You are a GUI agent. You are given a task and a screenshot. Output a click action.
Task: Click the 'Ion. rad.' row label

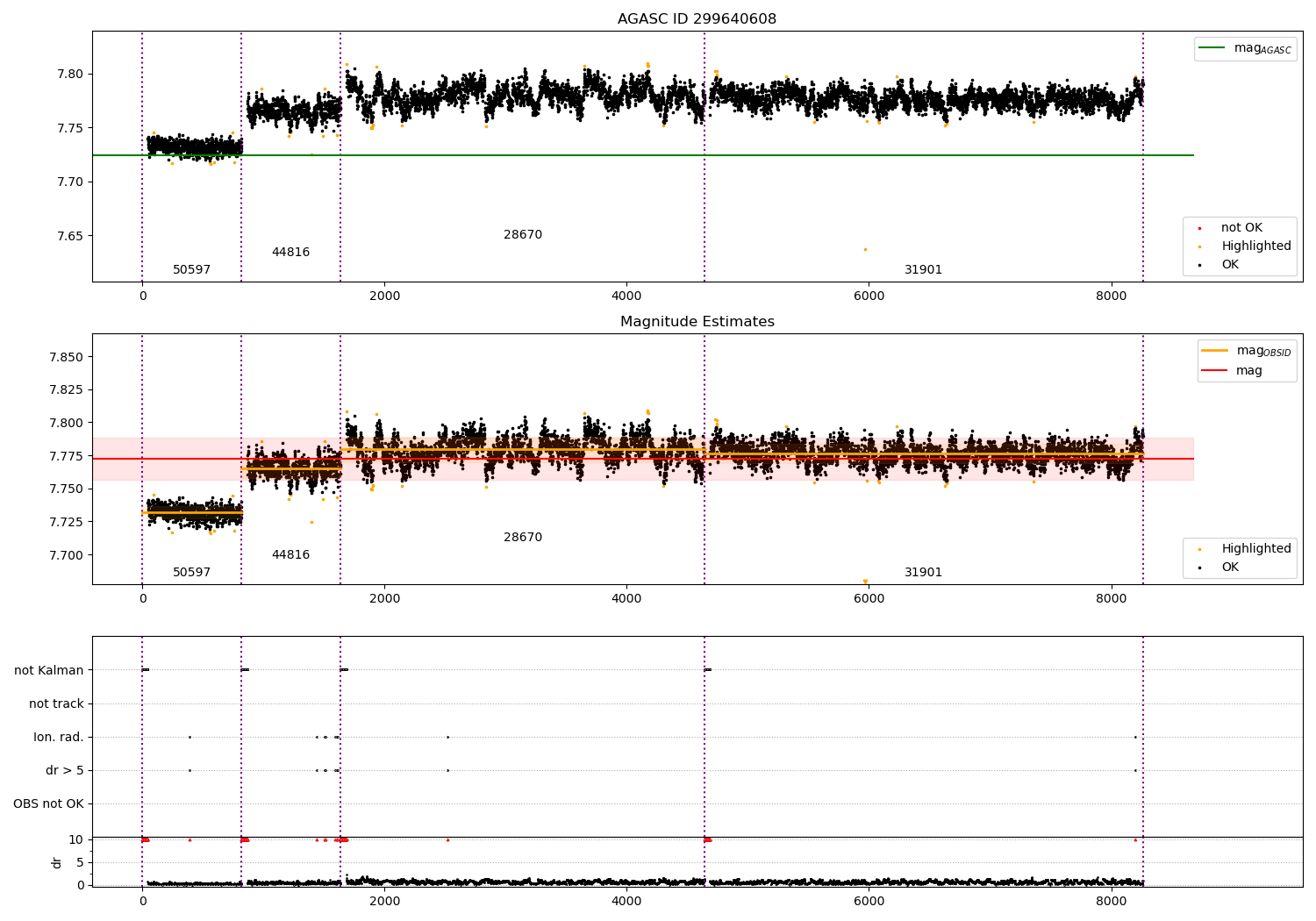coord(59,737)
